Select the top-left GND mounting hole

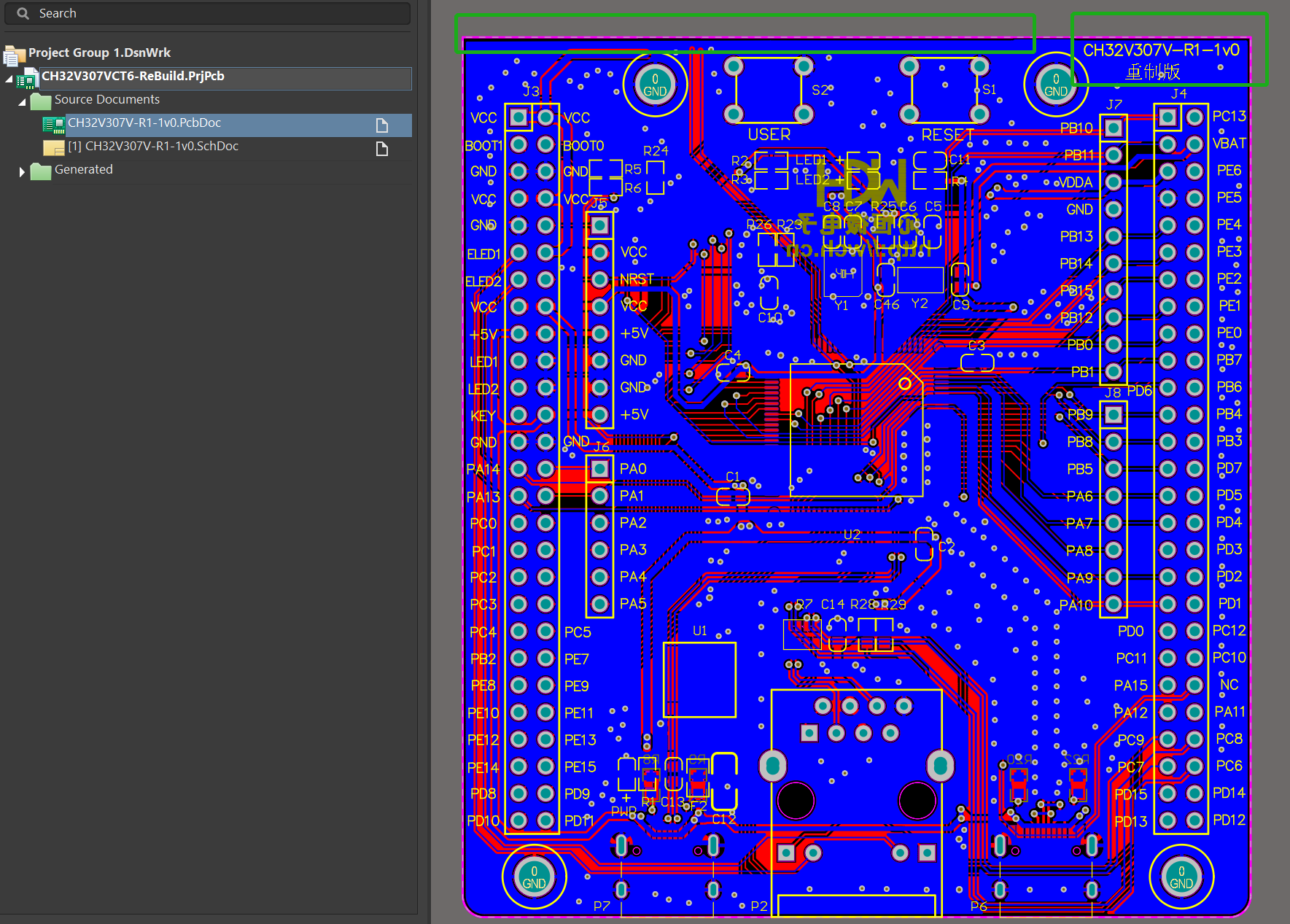[x=655, y=84]
